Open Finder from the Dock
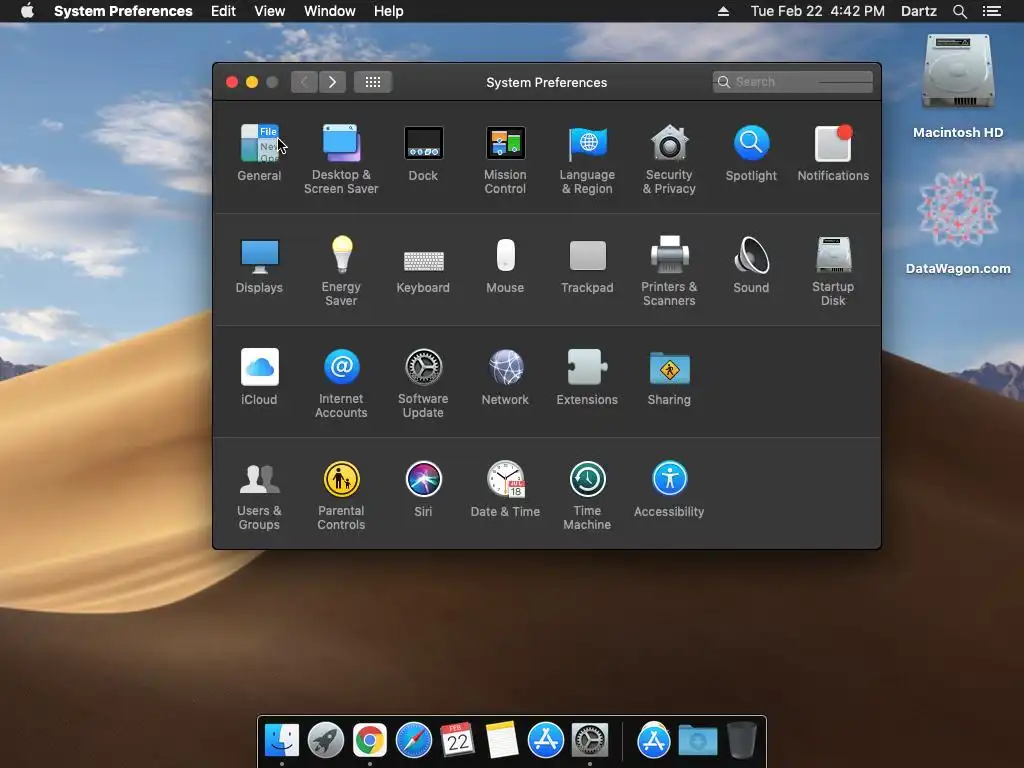 click(281, 740)
